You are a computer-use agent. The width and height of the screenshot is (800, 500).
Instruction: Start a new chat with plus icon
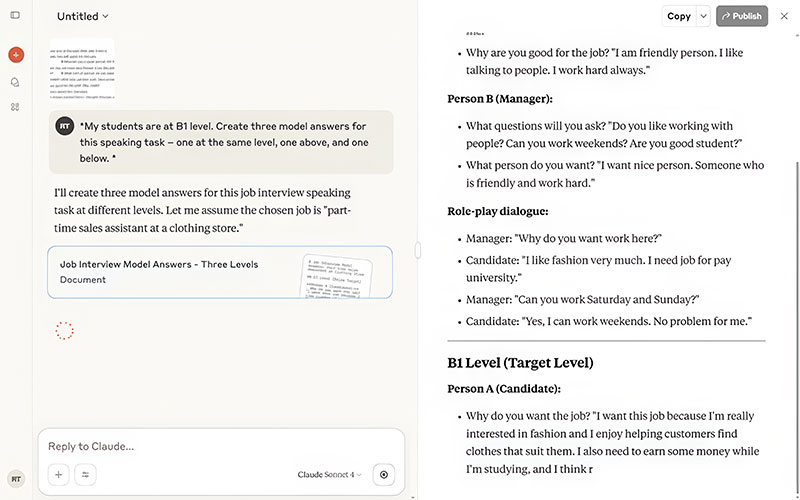[x=16, y=55]
